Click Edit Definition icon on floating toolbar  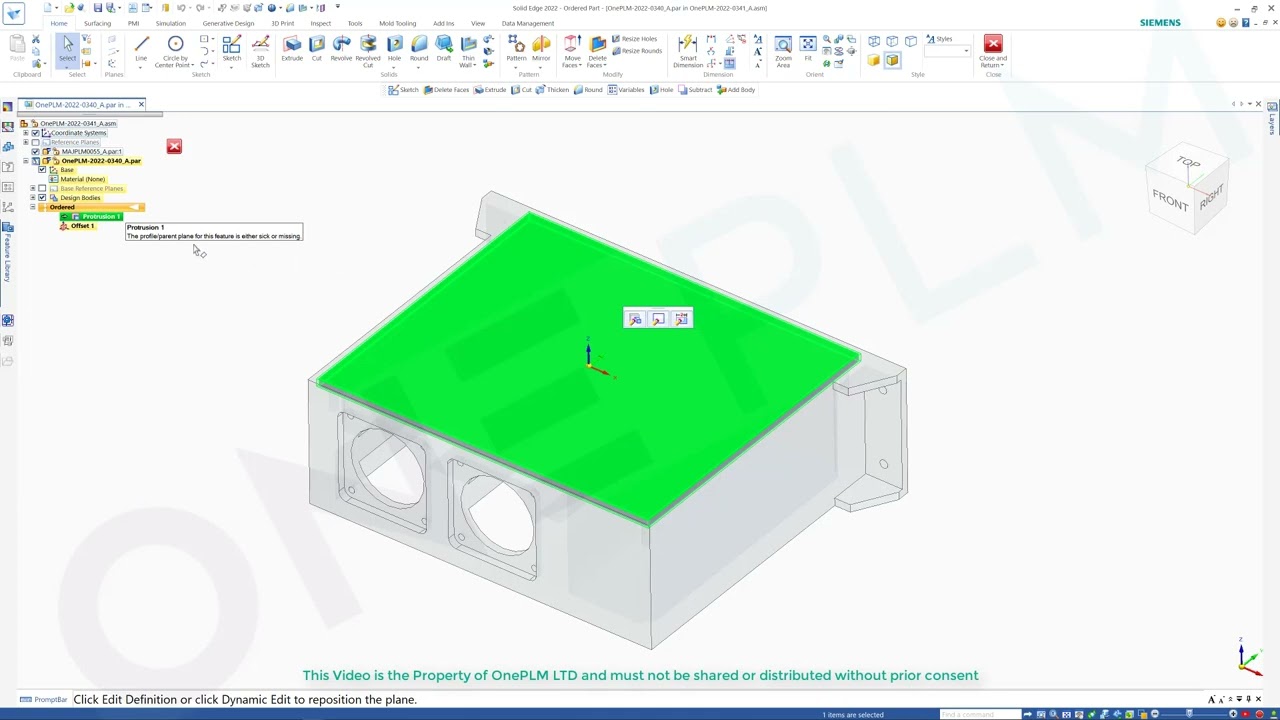tap(635, 319)
